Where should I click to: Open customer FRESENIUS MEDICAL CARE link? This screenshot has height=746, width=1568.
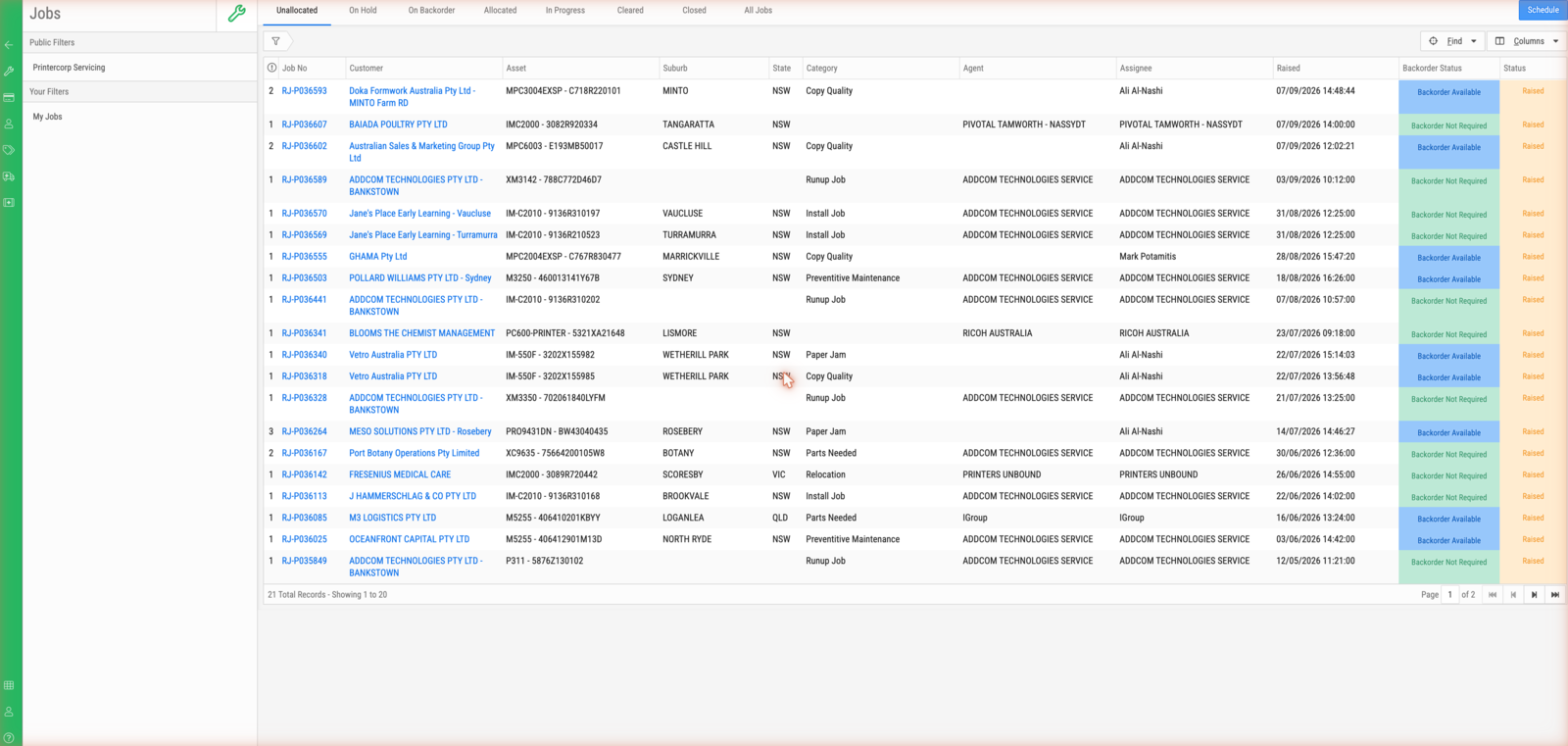click(x=400, y=474)
